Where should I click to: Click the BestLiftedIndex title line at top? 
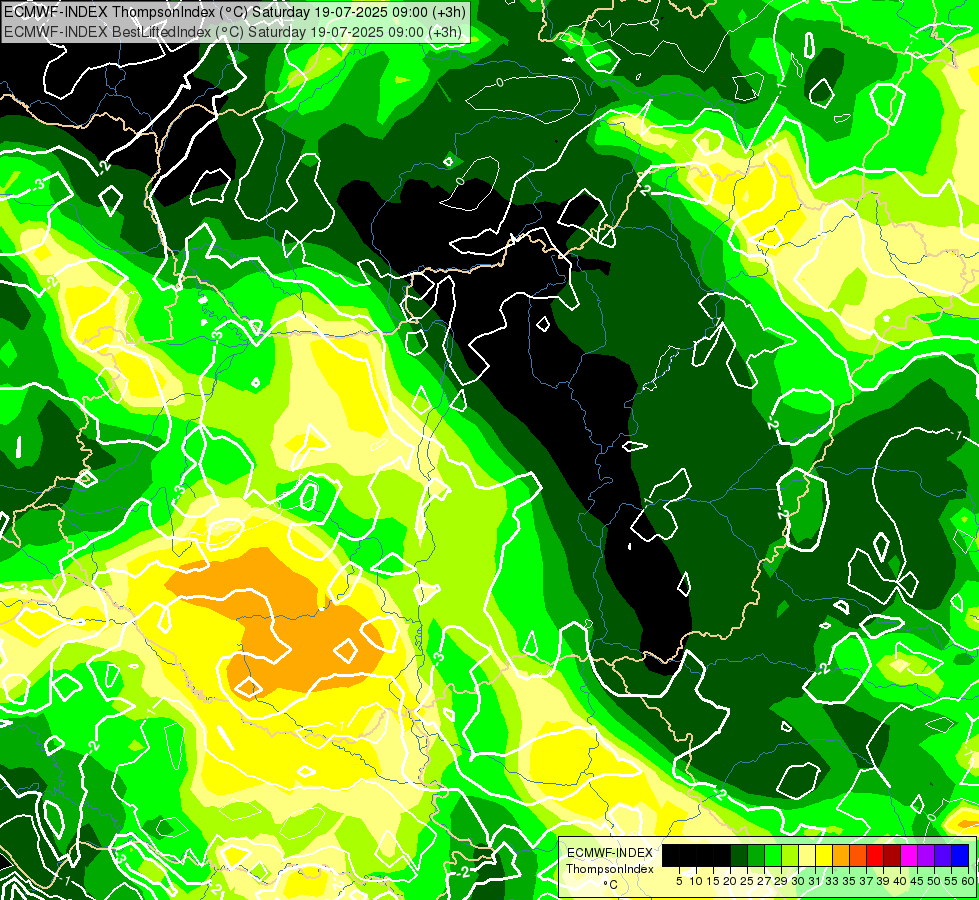click(x=232, y=31)
